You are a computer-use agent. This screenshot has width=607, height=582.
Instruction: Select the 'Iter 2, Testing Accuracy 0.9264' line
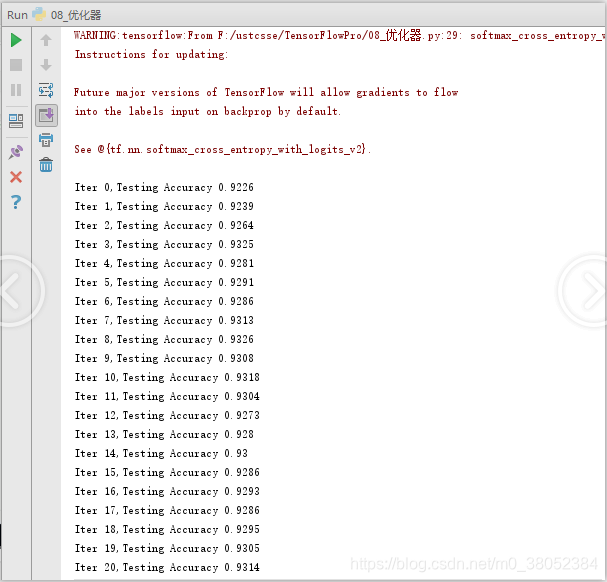(164, 225)
